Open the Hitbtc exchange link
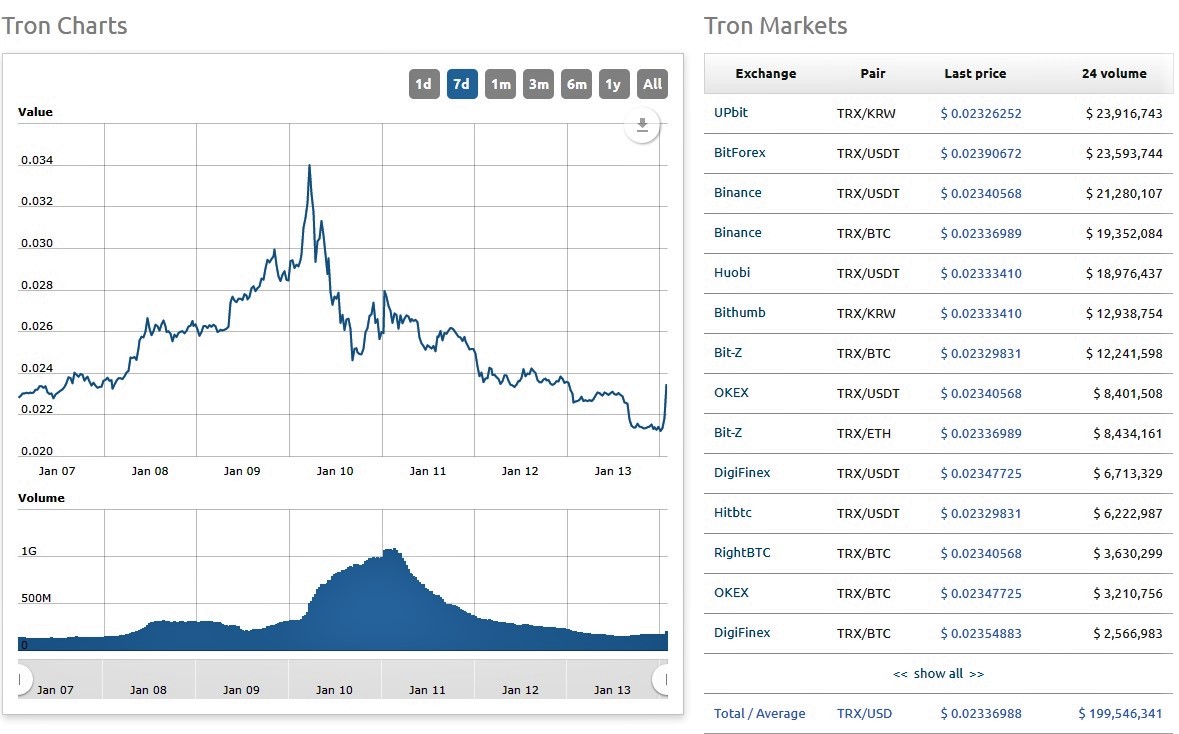Screen dimensions: 1179x734 (733, 513)
